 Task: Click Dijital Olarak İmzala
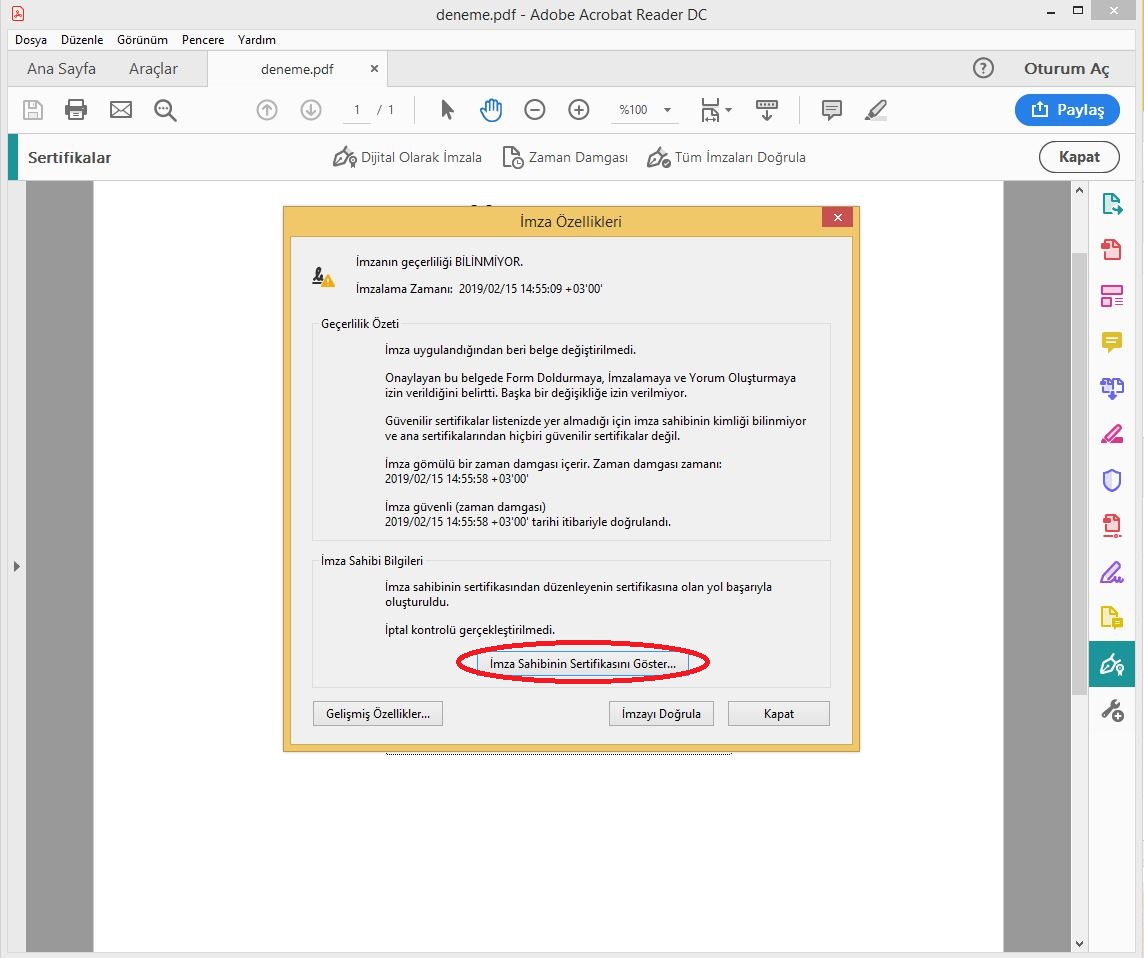[407, 158]
